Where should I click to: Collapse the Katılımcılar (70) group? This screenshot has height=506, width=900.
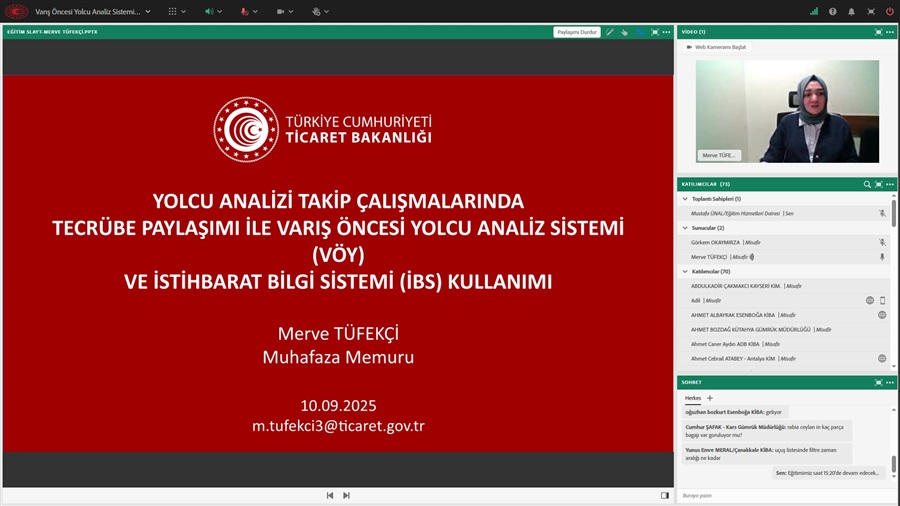coord(685,271)
